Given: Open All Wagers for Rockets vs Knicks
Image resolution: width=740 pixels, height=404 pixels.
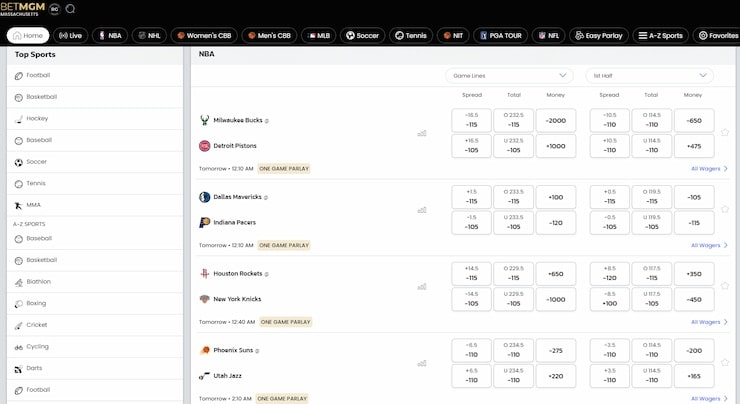Looking at the screenshot, I should (709, 322).
